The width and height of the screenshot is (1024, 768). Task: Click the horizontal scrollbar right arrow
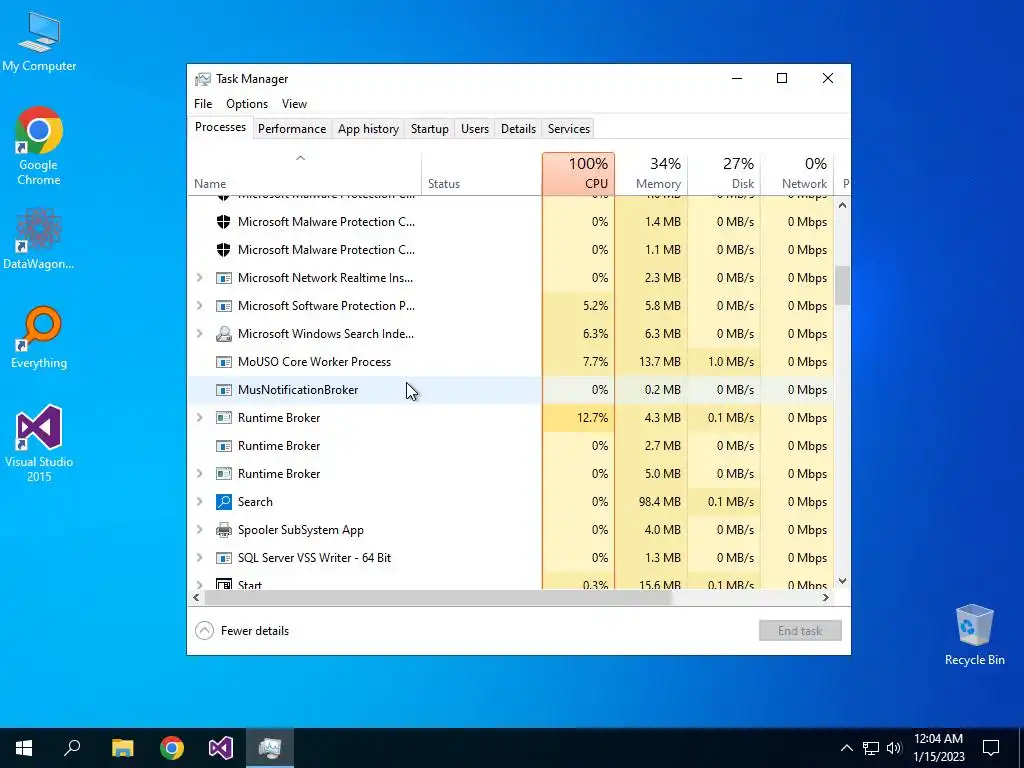[x=826, y=598]
